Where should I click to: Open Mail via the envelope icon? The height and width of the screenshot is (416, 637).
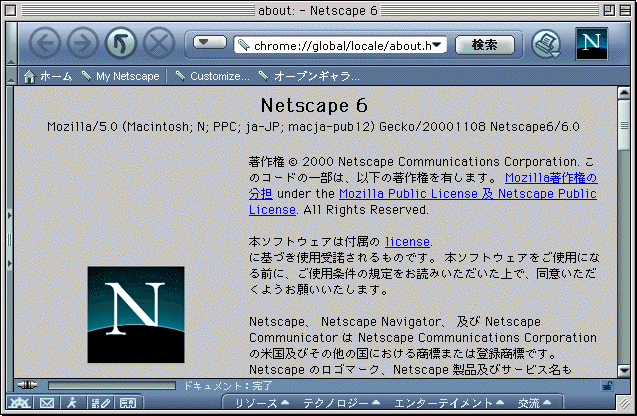tap(47, 403)
